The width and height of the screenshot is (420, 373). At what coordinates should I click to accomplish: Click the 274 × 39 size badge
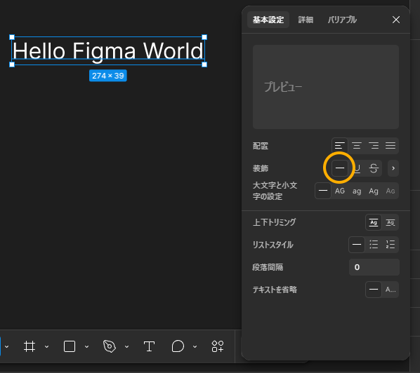point(108,76)
